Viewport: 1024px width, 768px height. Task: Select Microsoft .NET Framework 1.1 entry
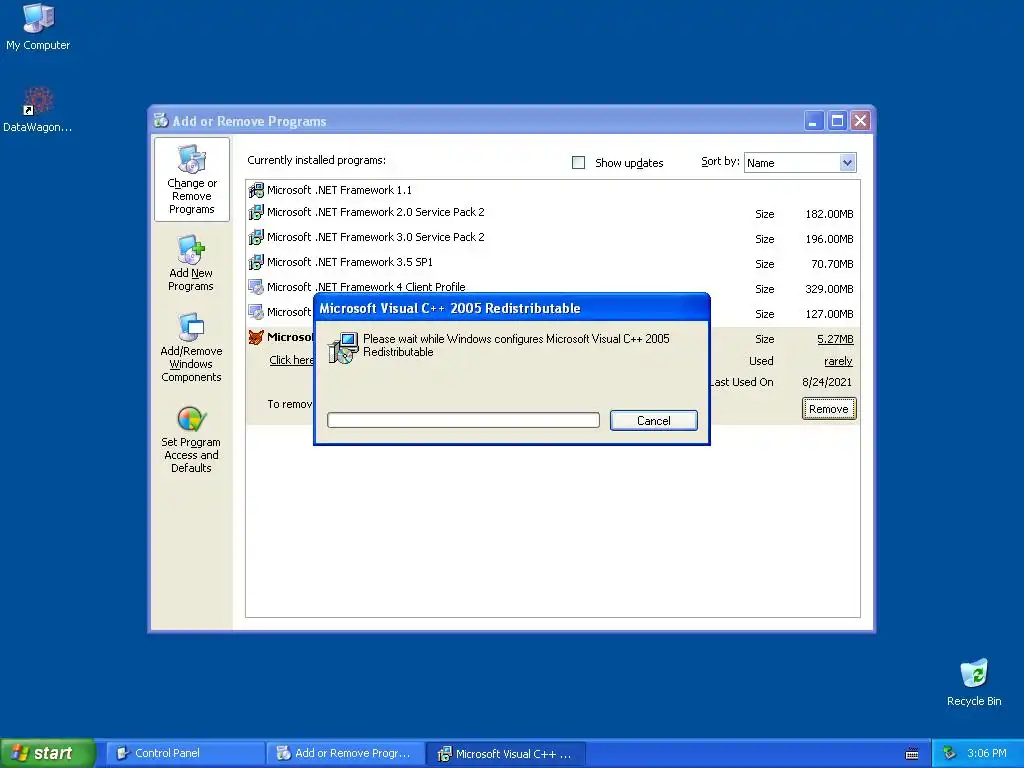339,190
